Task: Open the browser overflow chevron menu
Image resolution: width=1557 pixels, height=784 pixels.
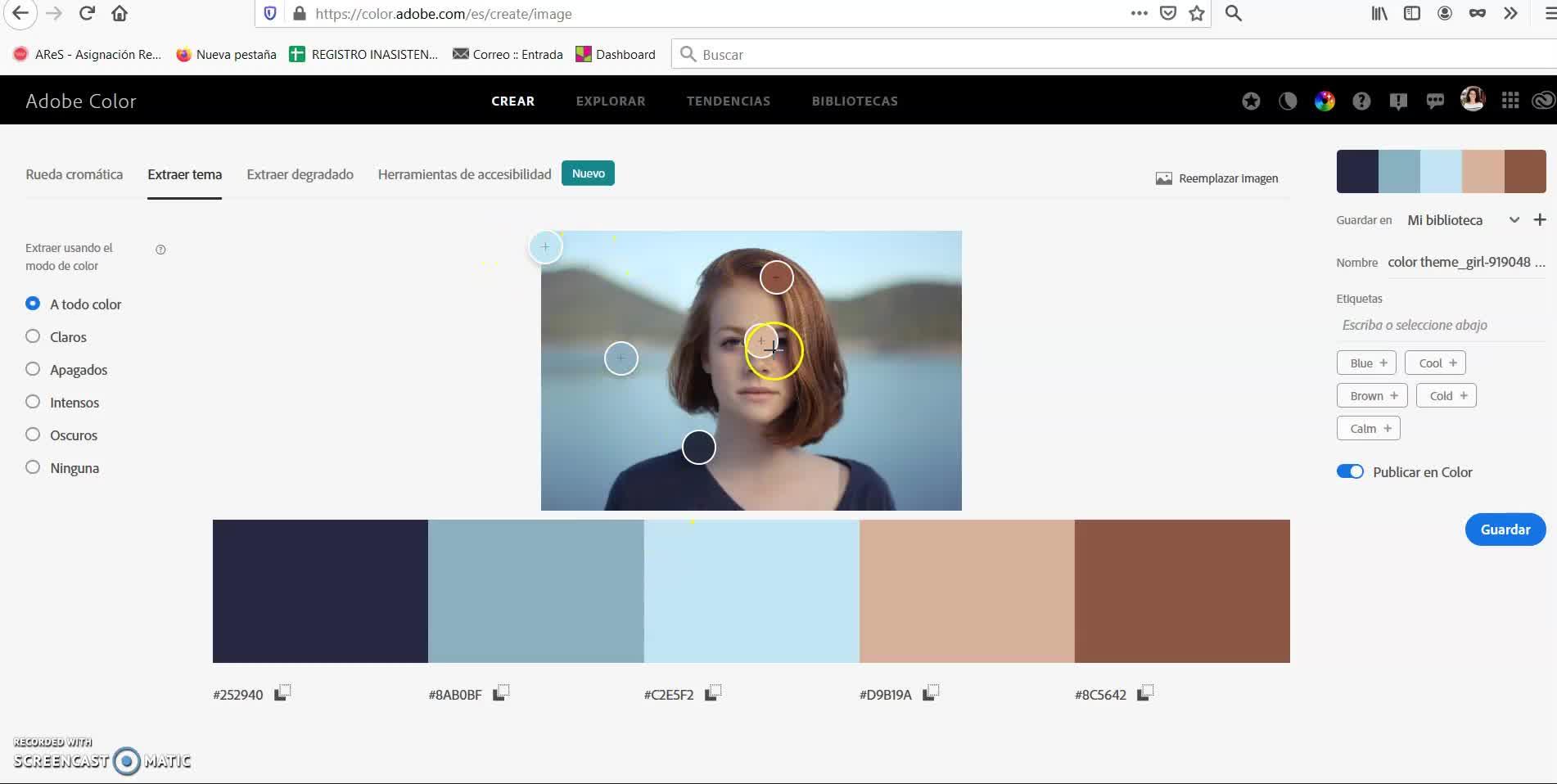Action: coord(1510,13)
